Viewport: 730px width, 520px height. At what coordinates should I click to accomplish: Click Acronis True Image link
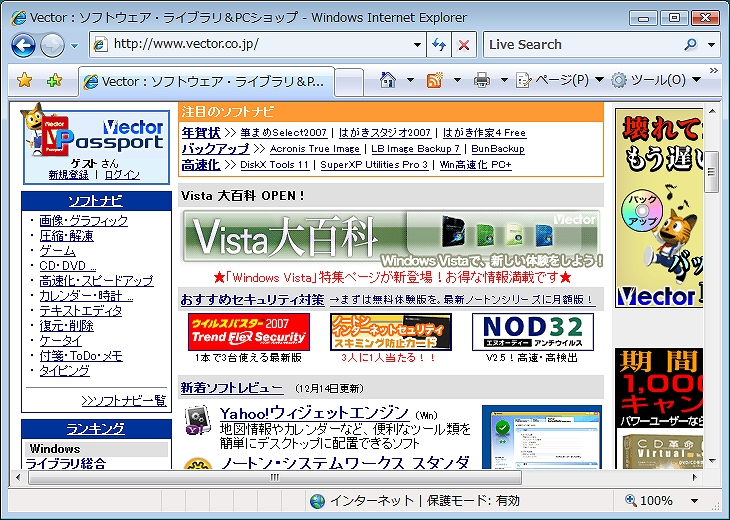[x=315, y=149]
